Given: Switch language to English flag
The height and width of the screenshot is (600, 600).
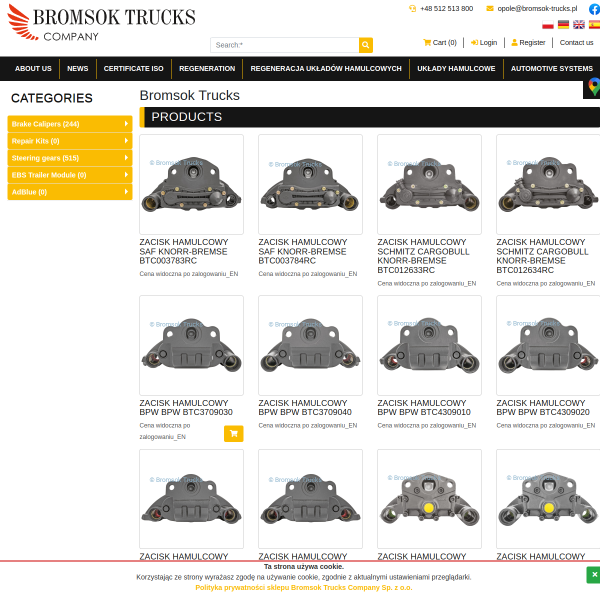Looking at the screenshot, I should click(x=579, y=25).
